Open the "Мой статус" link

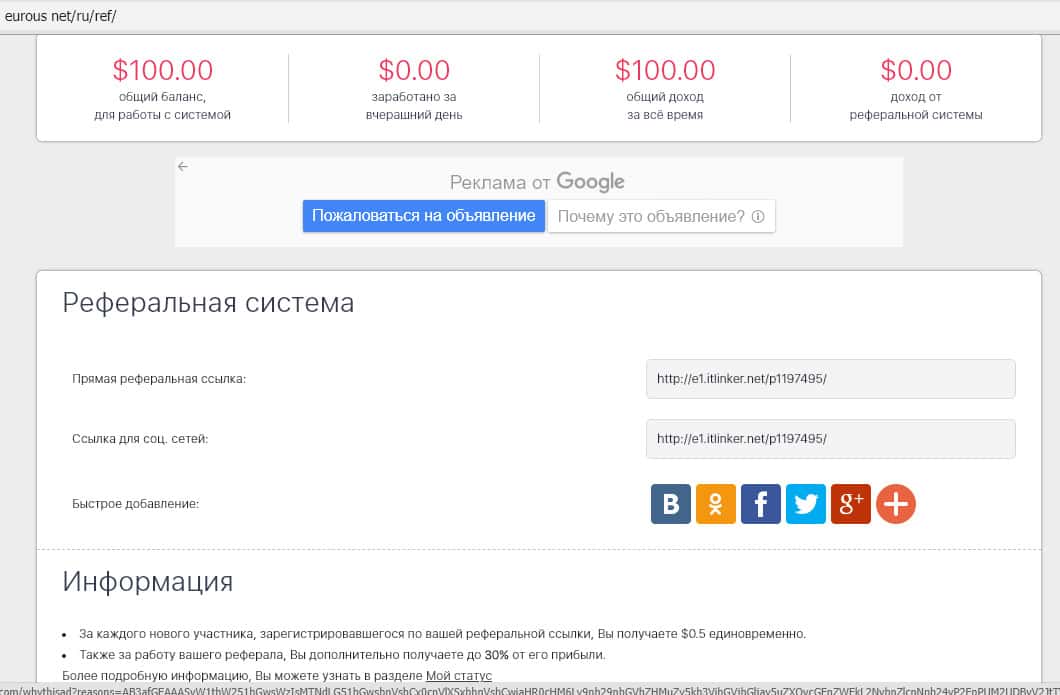point(459,676)
